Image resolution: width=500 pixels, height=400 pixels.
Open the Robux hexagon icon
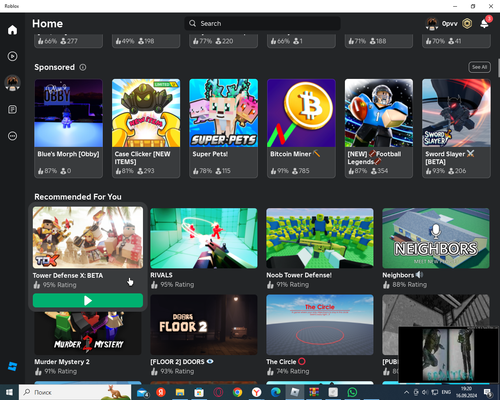[x=467, y=24]
